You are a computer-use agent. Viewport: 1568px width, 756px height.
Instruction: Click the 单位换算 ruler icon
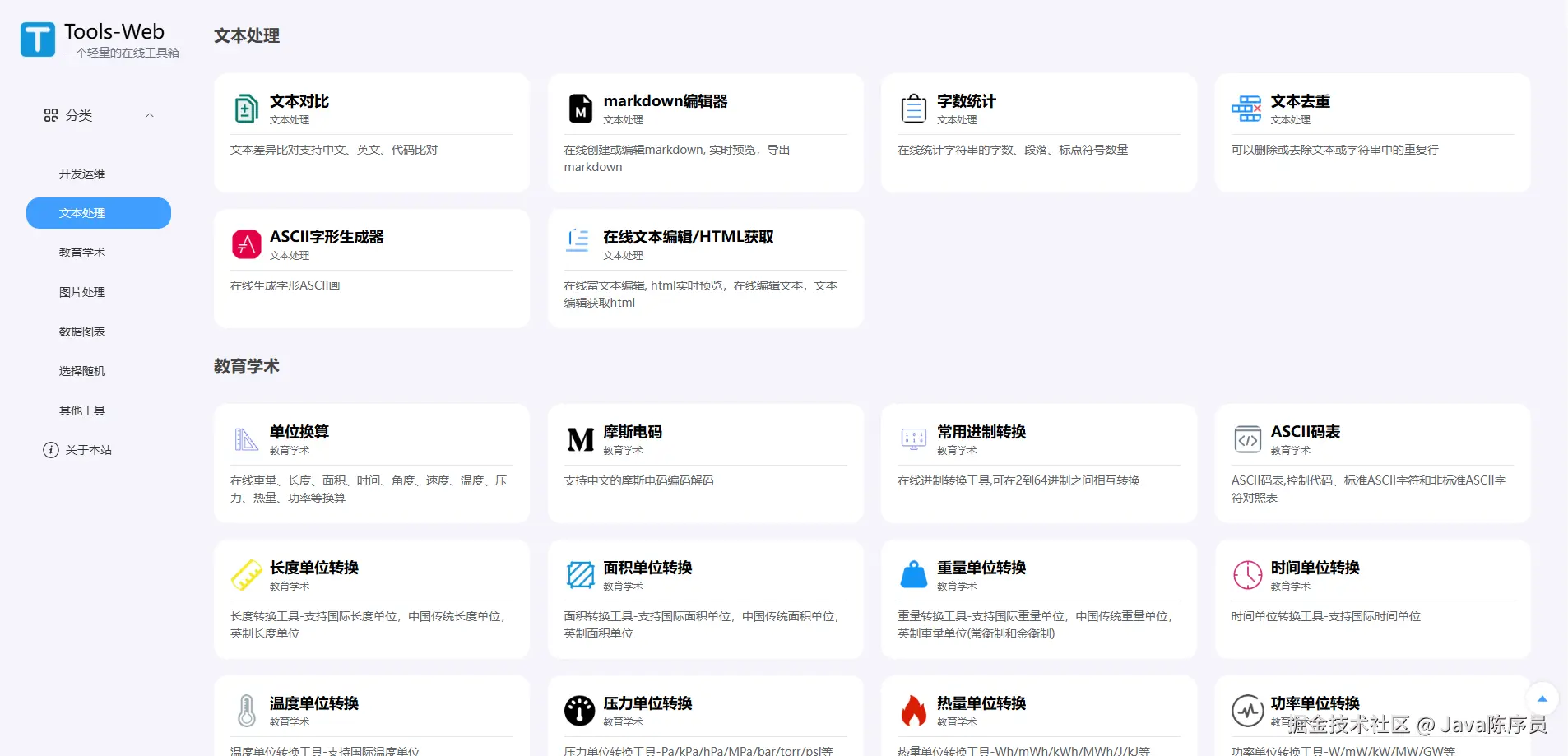tap(246, 439)
